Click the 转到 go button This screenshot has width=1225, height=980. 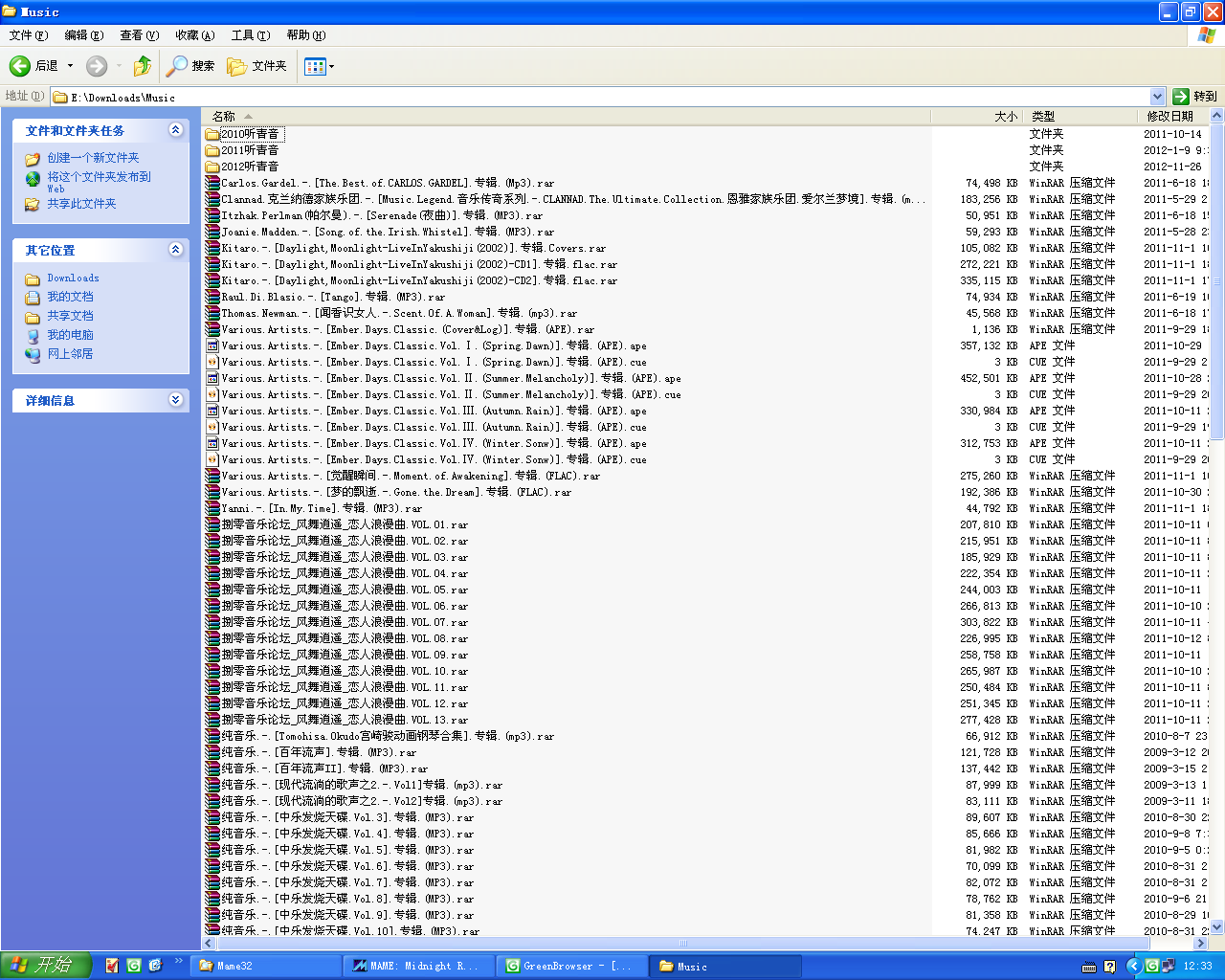pos(1194,97)
